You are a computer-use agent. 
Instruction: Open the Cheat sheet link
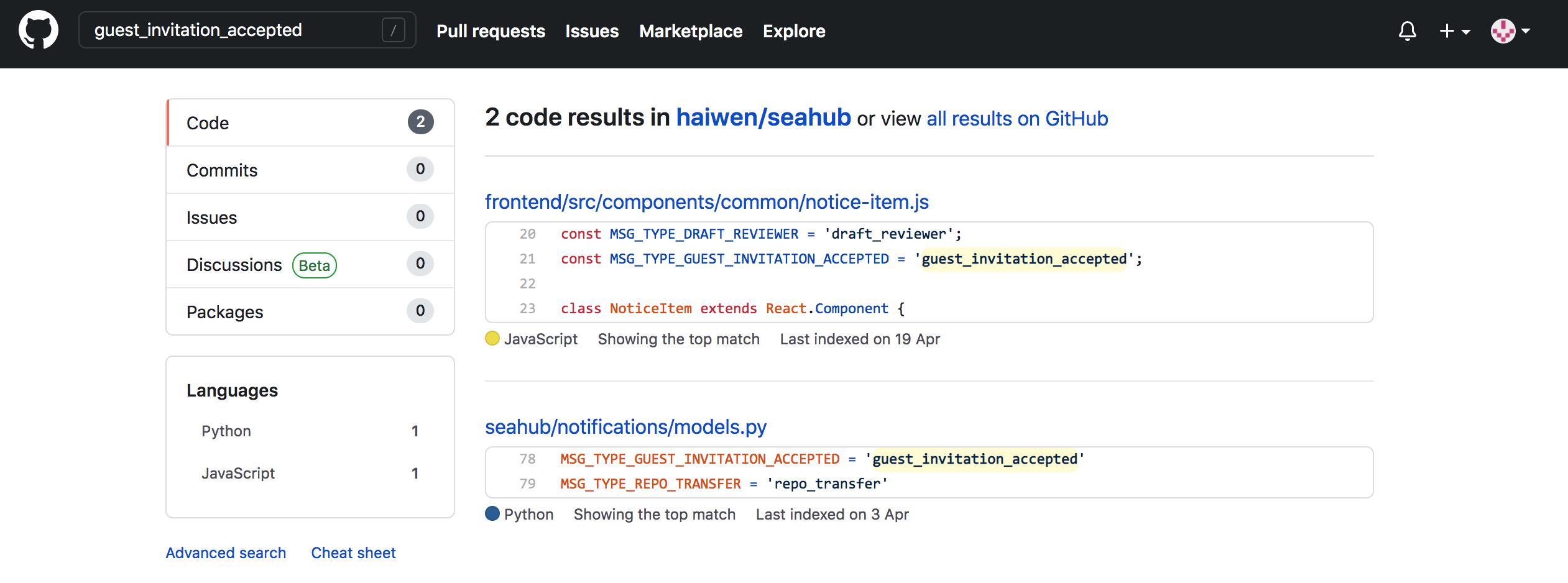pos(353,553)
